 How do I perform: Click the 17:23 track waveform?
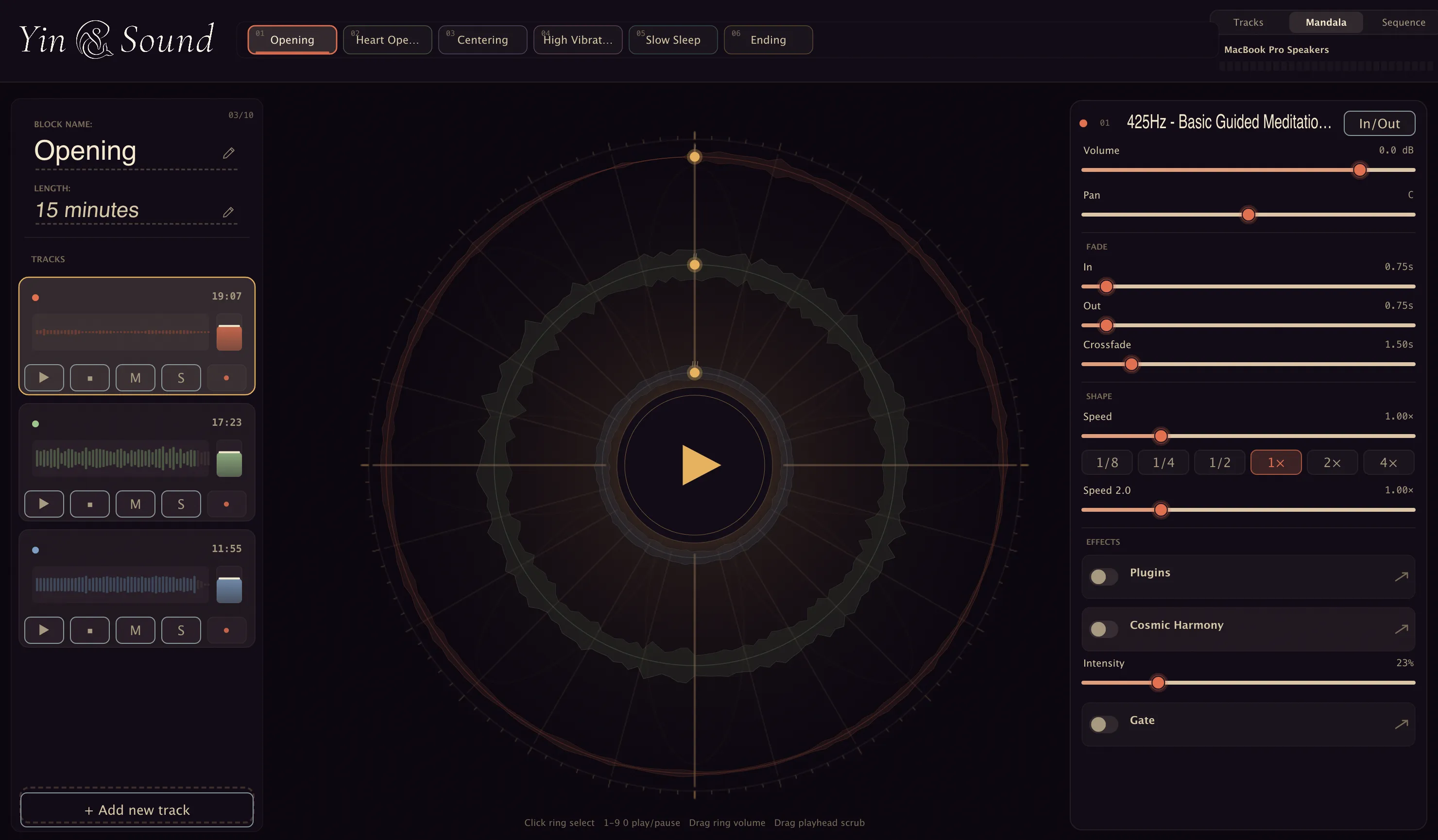point(121,458)
